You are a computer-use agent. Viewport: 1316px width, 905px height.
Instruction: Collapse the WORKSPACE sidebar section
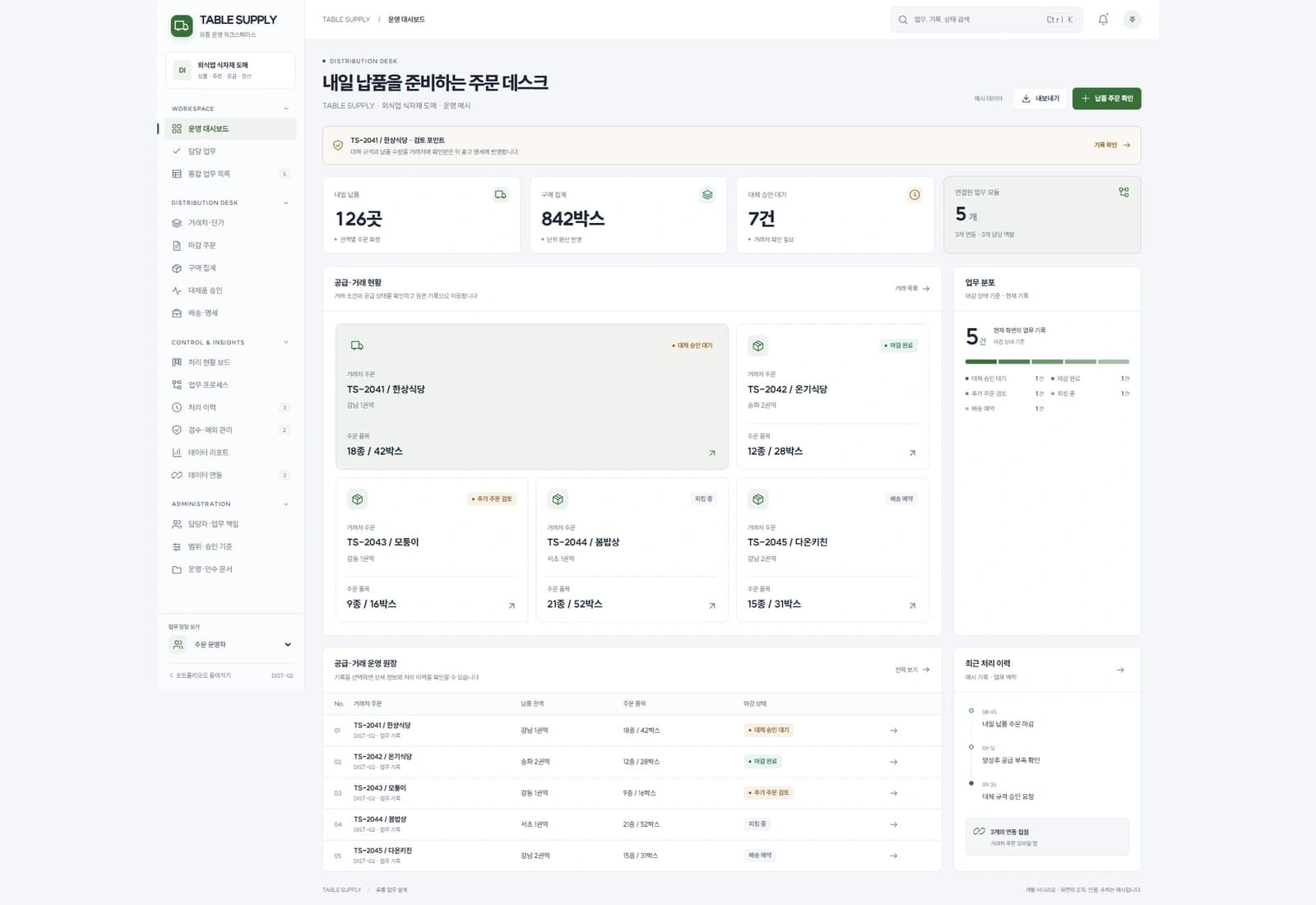(286, 109)
